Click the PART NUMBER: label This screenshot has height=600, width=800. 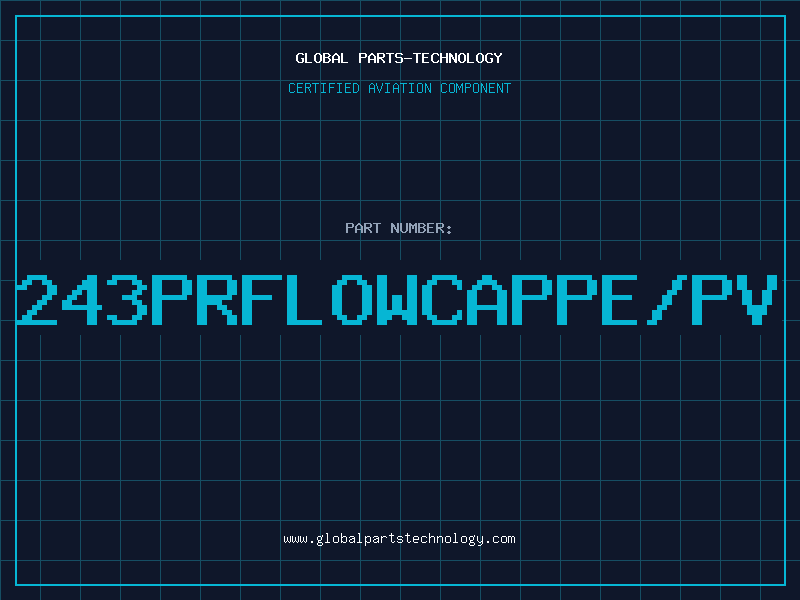coord(399,228)
